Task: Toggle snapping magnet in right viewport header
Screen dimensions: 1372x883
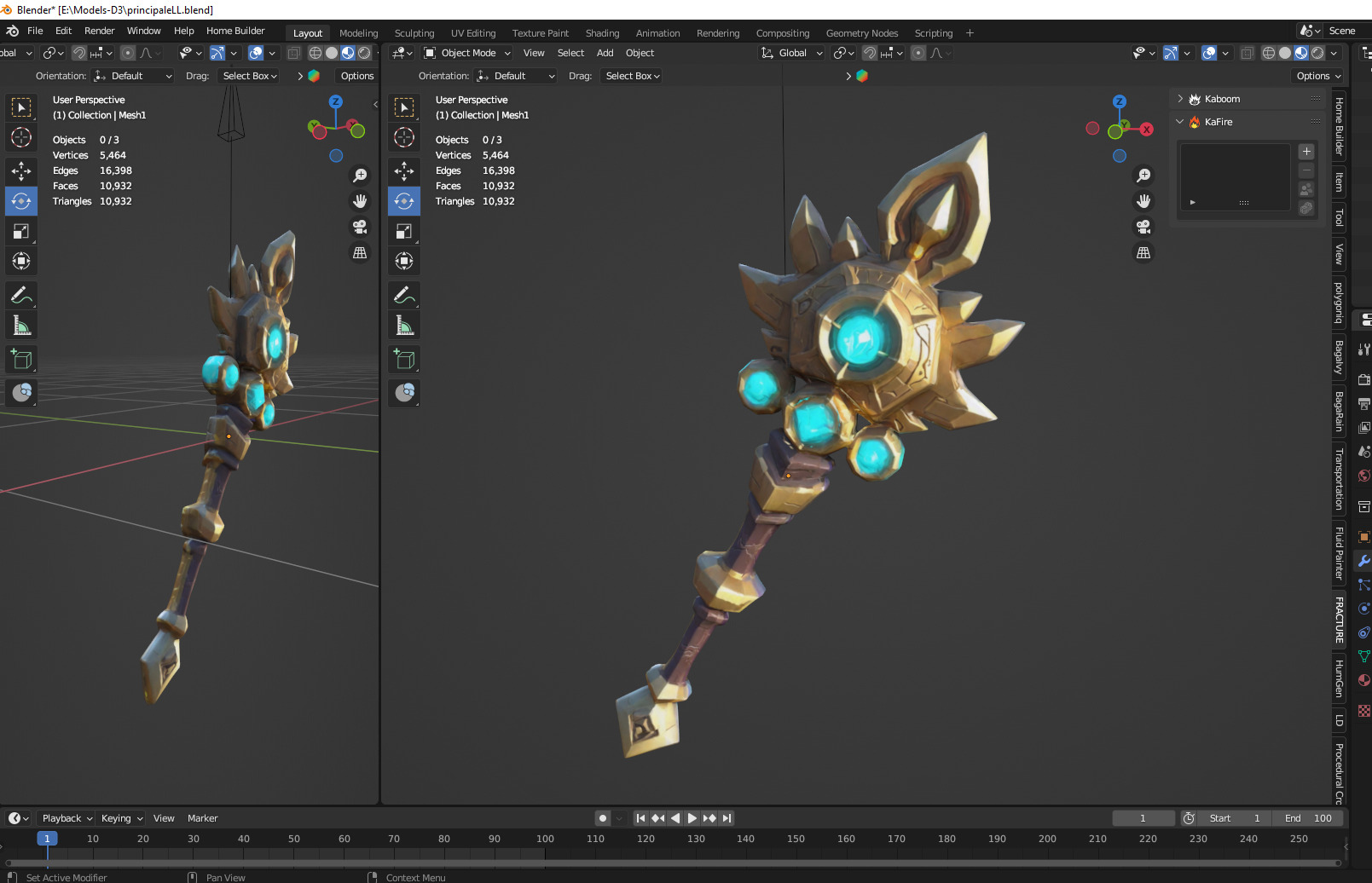Action: pyautogui.click(x=869, y=53)
